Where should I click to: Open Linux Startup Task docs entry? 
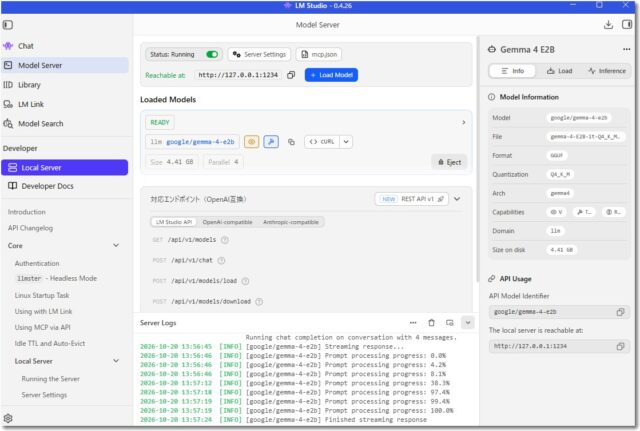click(x=42, y=295)
